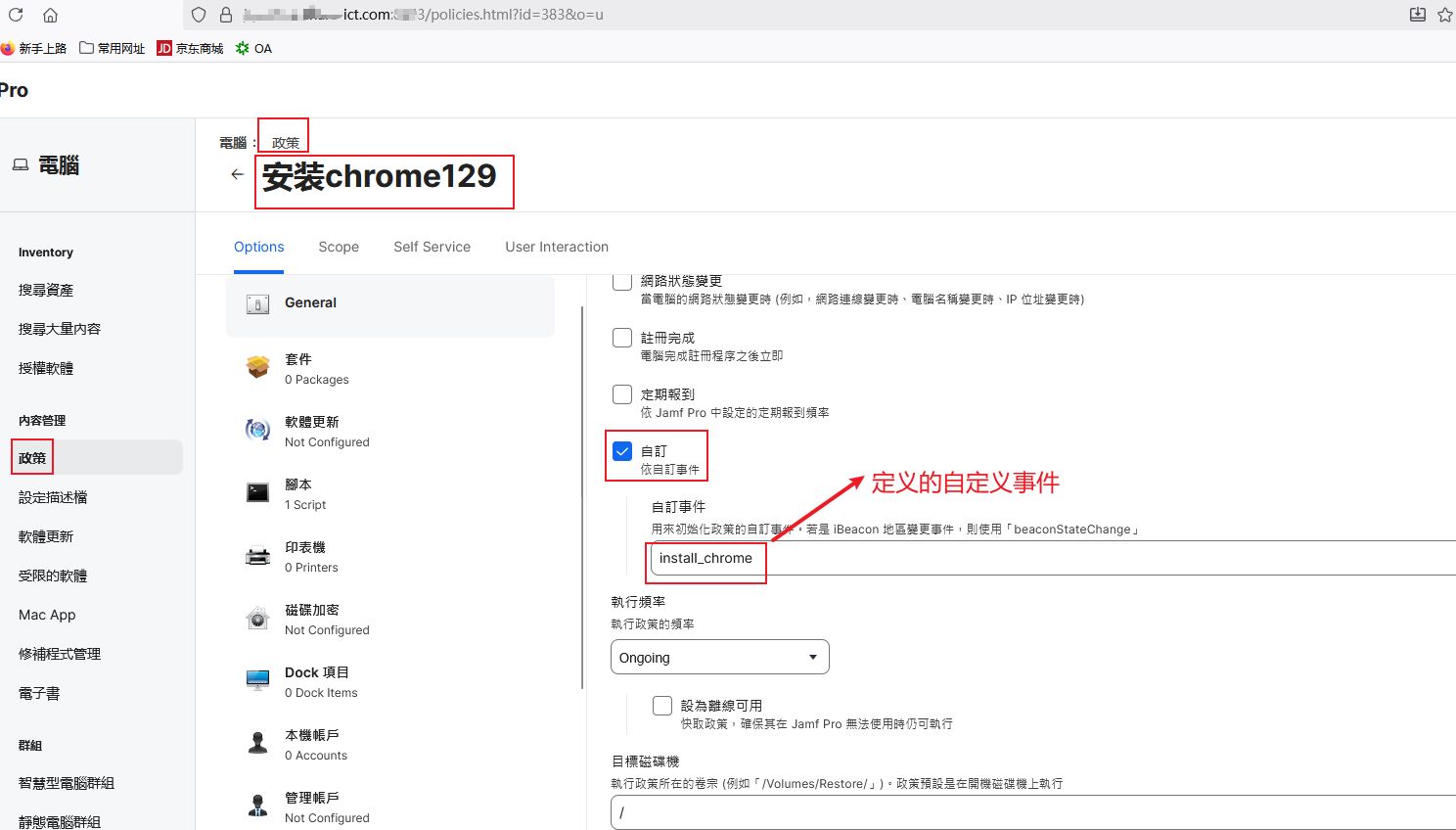The image size is (1456, 830).
Task: Click the Local Accounts user icon
Action: [258, 744]
